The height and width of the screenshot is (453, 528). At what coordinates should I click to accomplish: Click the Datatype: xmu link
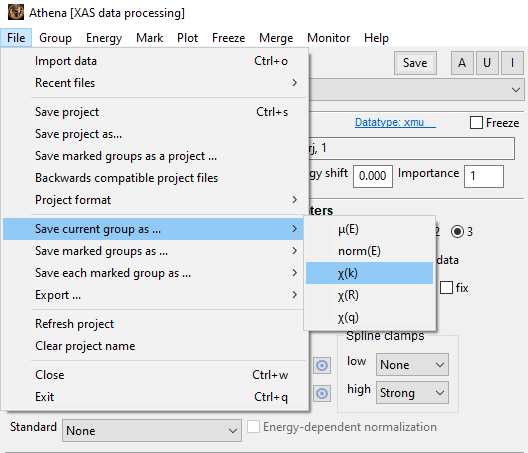tap(395, 123)
